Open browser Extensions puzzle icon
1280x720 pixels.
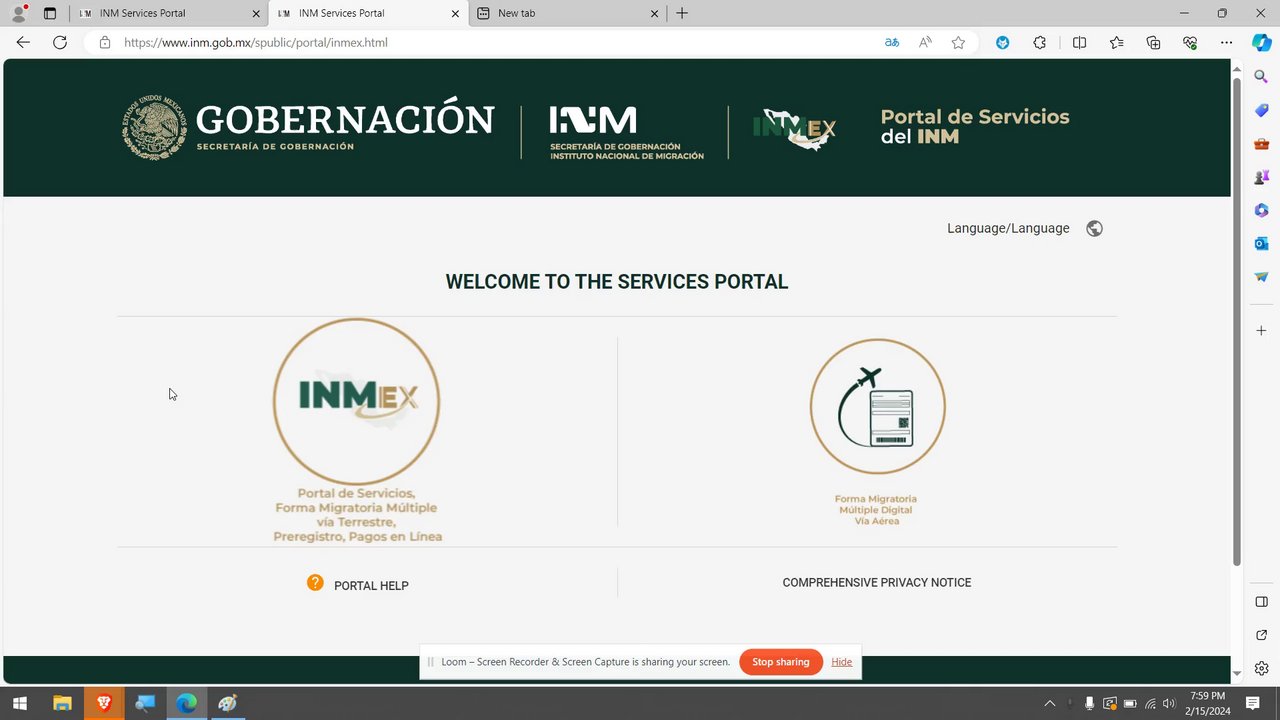pyautogui.click(x=1040, y=42)
